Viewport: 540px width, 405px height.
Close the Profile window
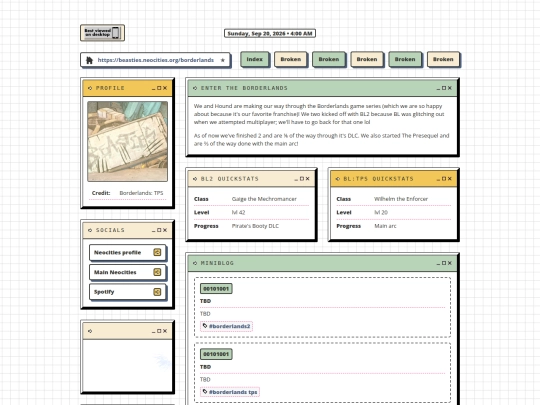[x=165, y=88]
